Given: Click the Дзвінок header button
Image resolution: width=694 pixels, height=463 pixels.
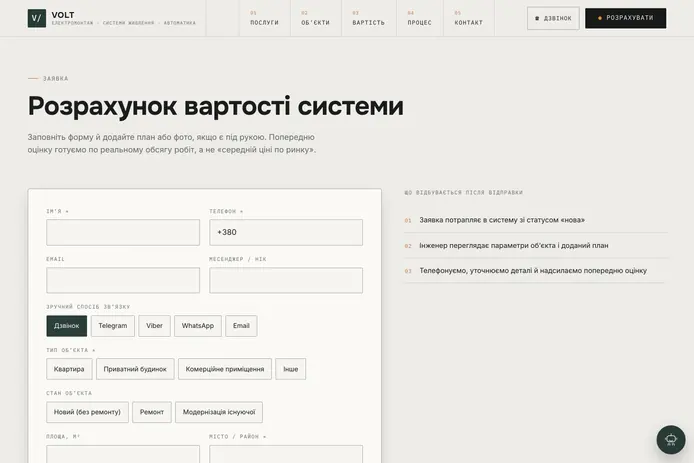Looking at the screenshot, I should tap(553, 18).
